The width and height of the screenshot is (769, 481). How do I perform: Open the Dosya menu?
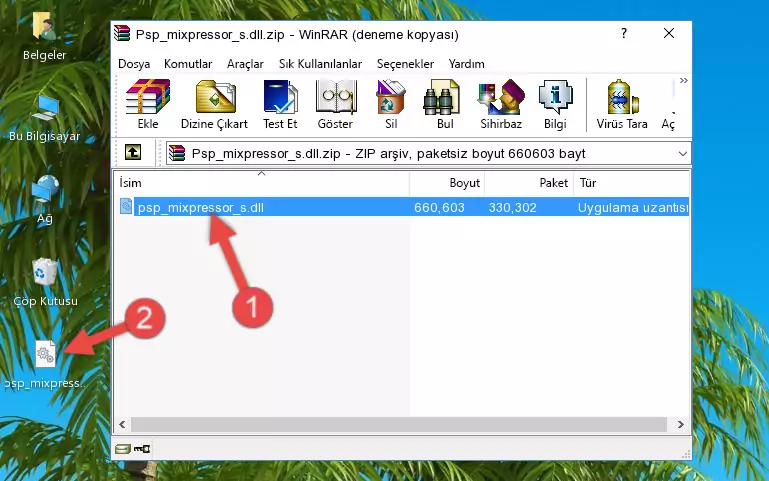click(134, 64)
